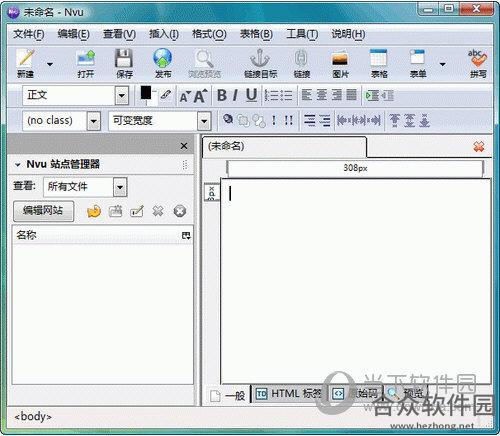Indent text with green arrow icon
Image resolution: width=500 pixels, height=436 pixels.
pyautogui.click(x=372, y=96)
